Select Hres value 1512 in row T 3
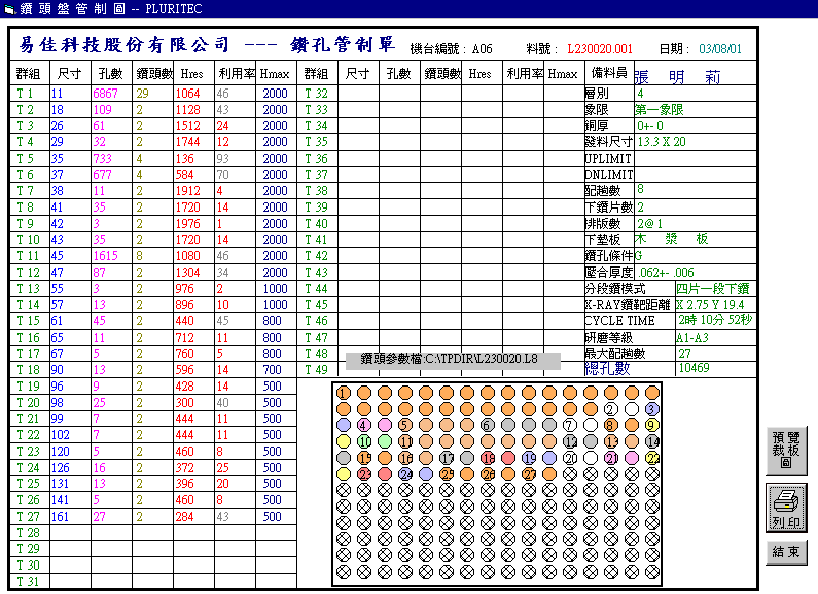 pyautogui.click(x=188, y=126)
